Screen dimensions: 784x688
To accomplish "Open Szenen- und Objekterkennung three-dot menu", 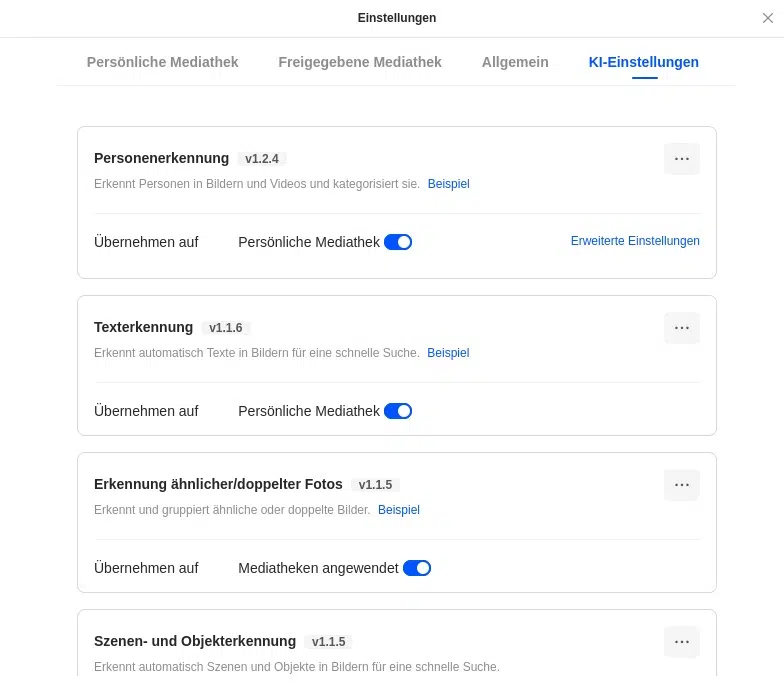I will [681, 642].
